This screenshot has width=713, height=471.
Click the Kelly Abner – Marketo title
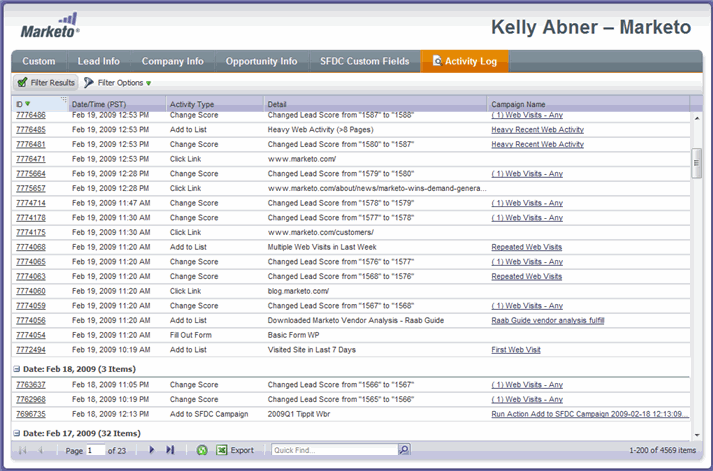[591, 27]
